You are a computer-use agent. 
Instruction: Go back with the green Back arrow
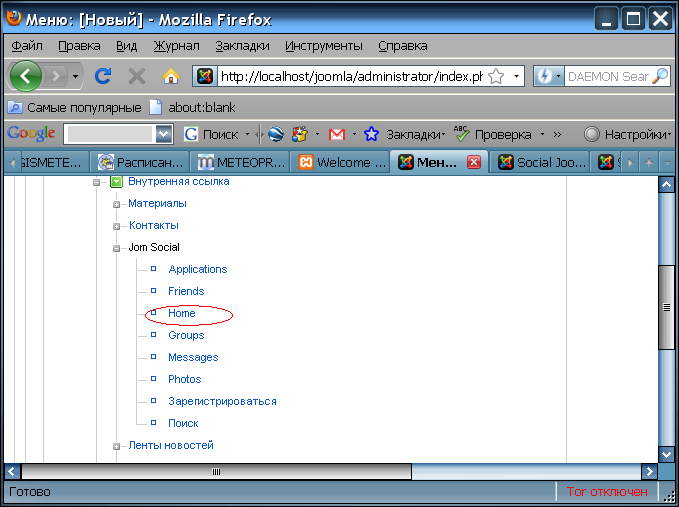pos(26,76)
